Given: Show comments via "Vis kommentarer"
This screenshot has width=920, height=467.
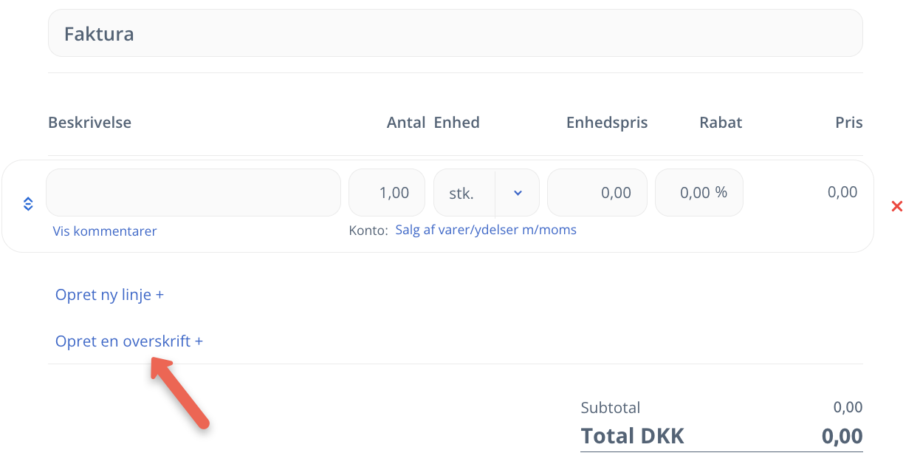Looking at the screenshot, I should tap(105, 231).
